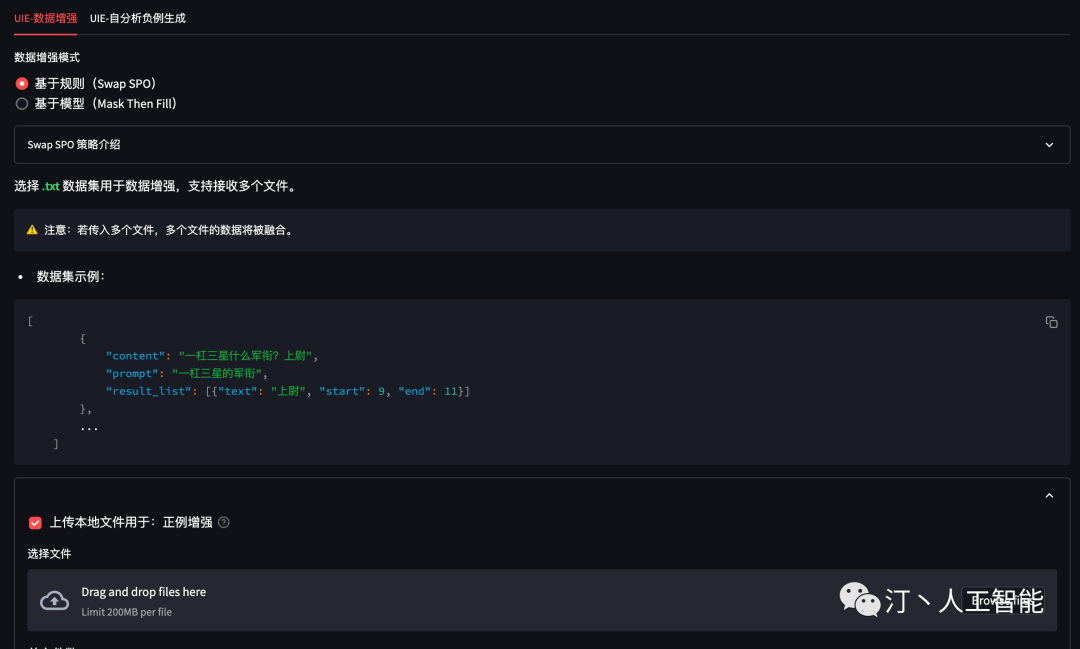Screen dimensions: 1080x649
Task: Click the WeChat logo watermark
Action: (x=859, y=599)
